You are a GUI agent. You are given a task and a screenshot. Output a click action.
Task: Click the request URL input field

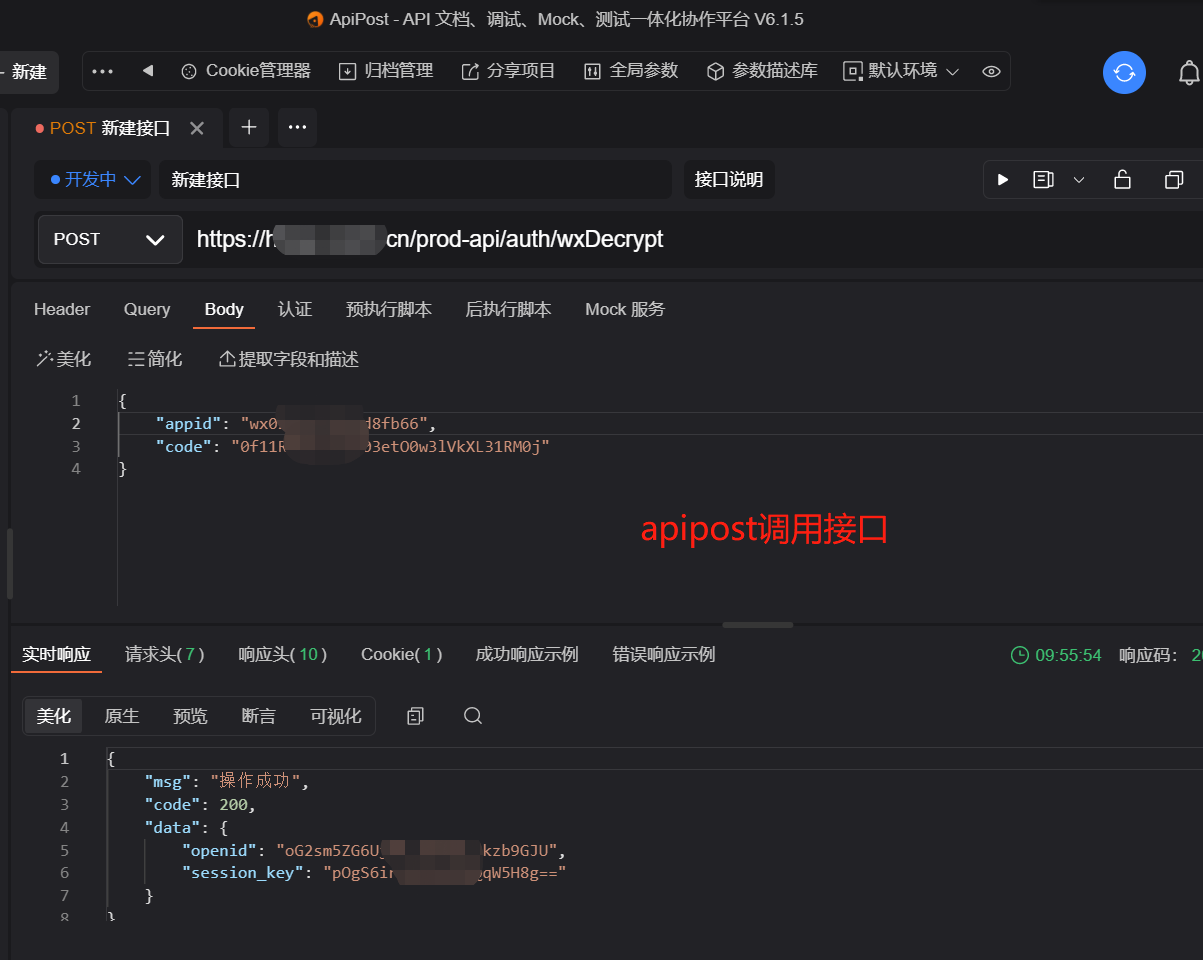click(x=695, y=239)
